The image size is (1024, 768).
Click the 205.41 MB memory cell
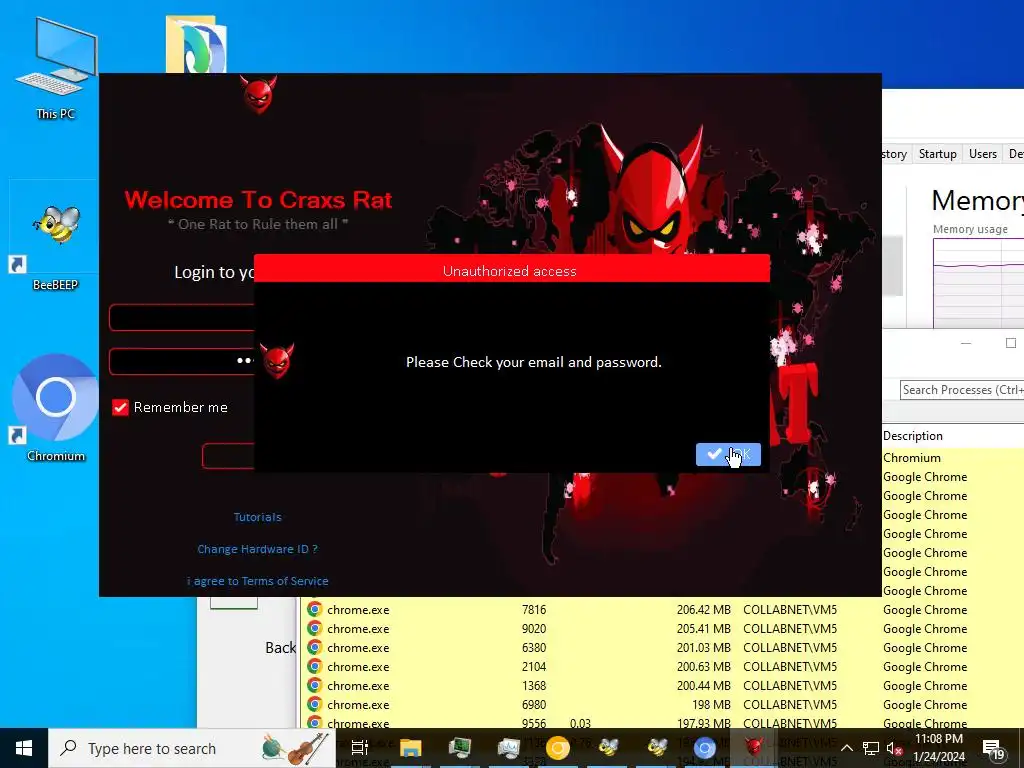tap(703, 628)
